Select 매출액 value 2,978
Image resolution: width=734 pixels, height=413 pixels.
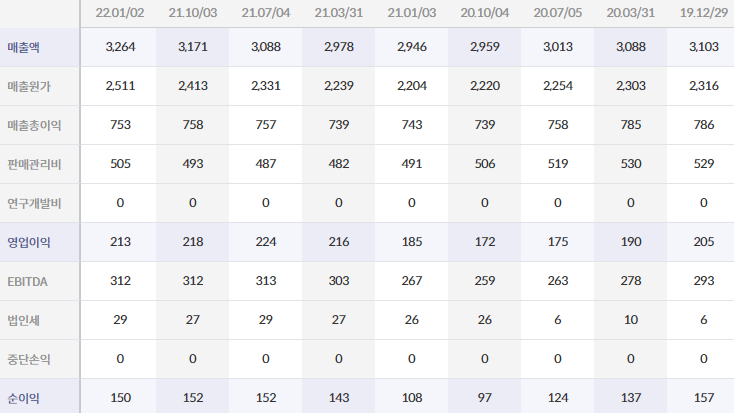pyautogui.click(x=339, y=47)
